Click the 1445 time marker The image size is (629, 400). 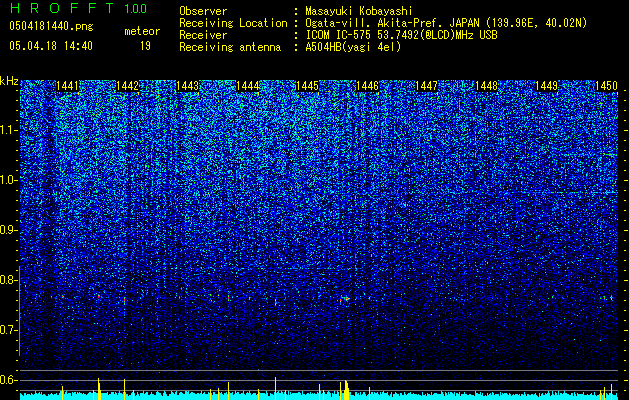pyautogui.click(x=307, y=86)
